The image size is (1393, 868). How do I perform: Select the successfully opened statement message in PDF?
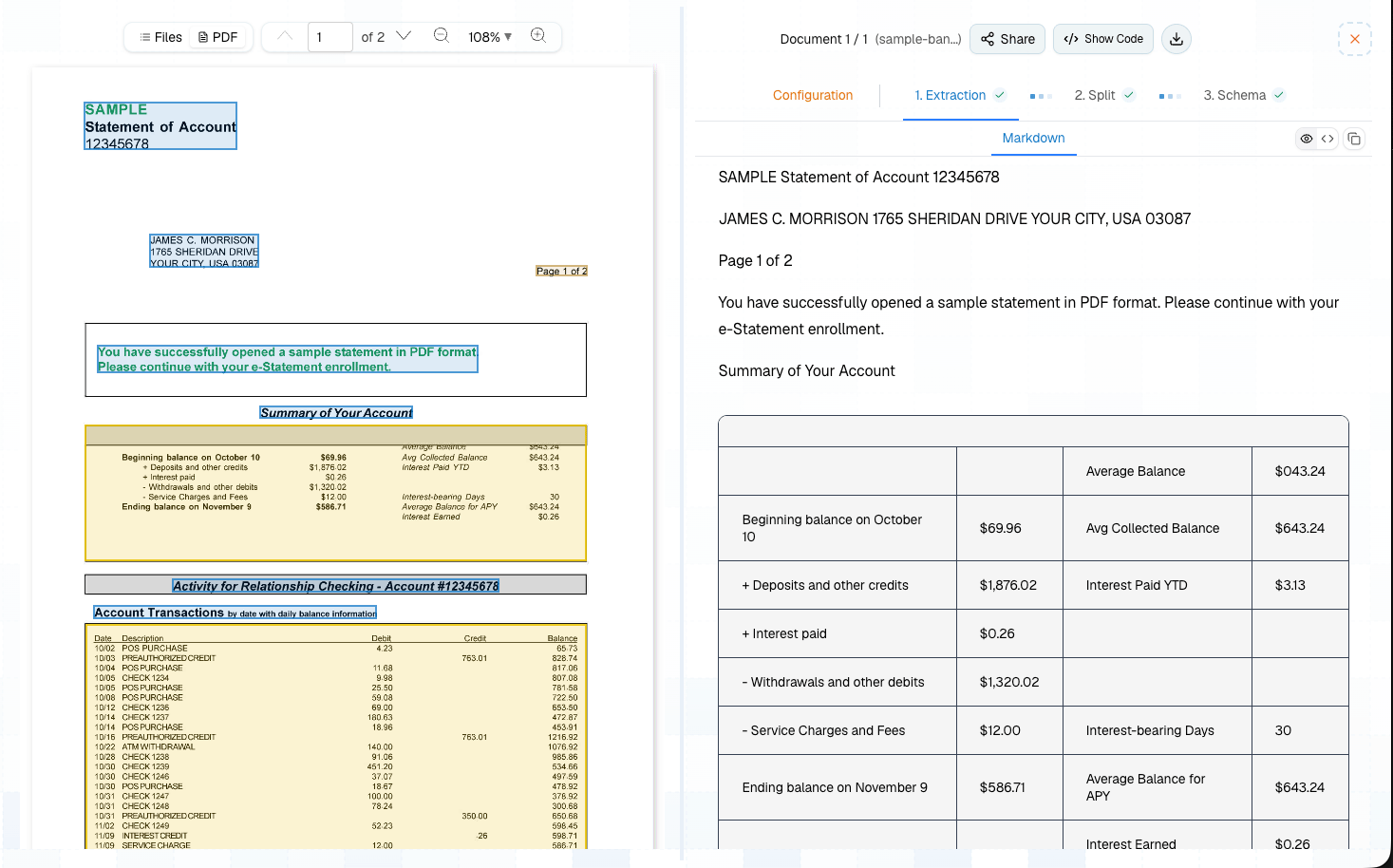click(x=287, y=359)
